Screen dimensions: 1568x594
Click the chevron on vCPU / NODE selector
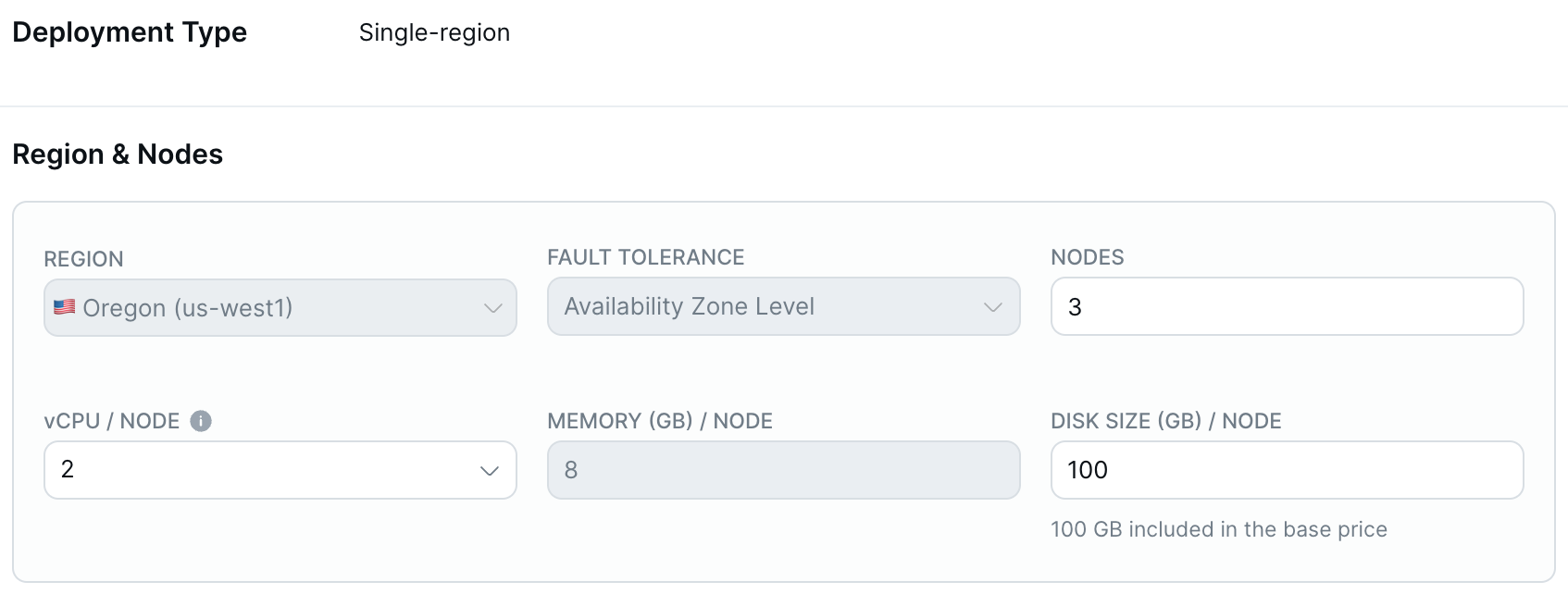(x=492, y=471)
